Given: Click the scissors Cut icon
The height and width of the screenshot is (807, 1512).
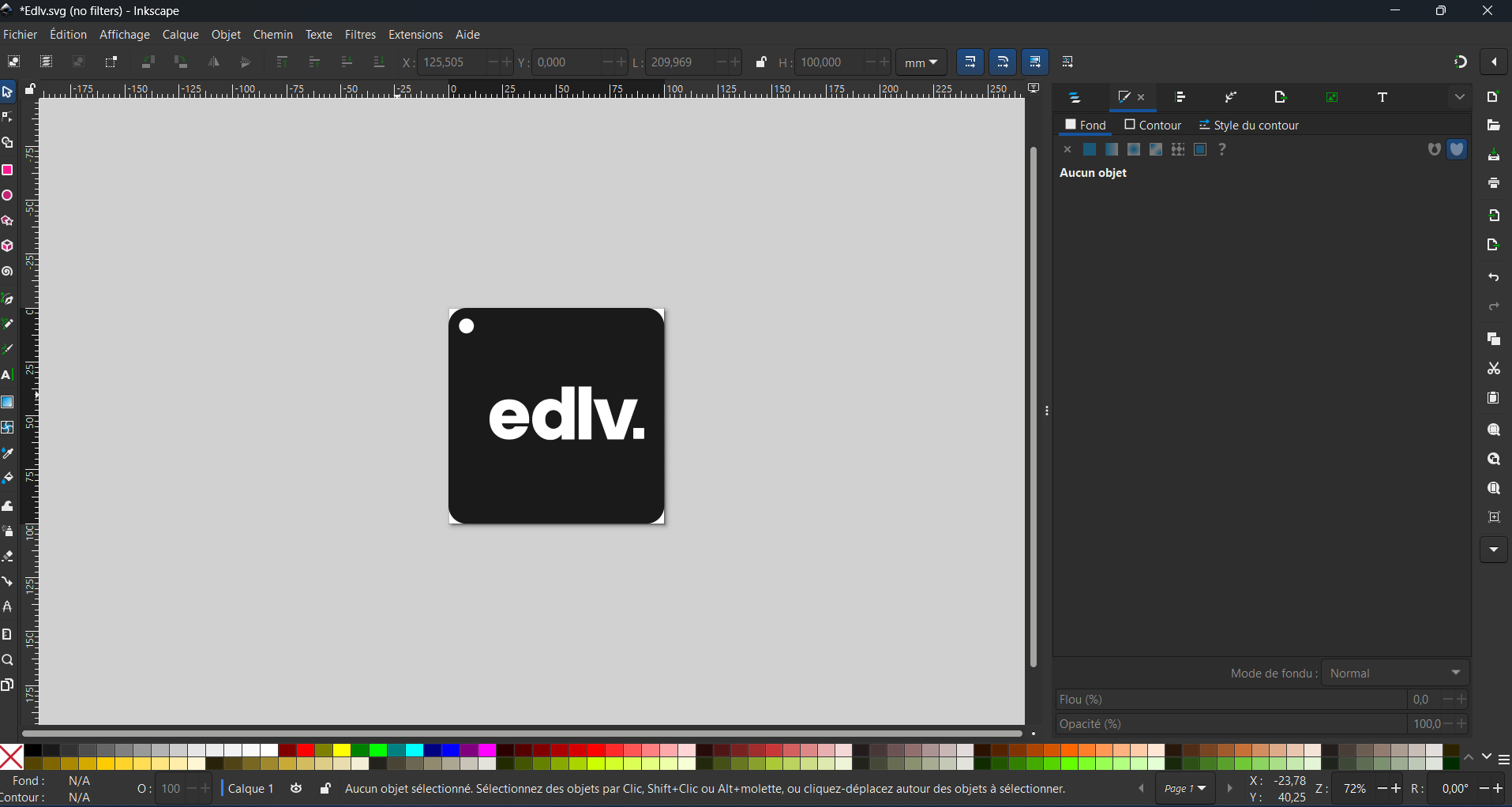Looking at the screenshot, I should (x=1493, y=369).
